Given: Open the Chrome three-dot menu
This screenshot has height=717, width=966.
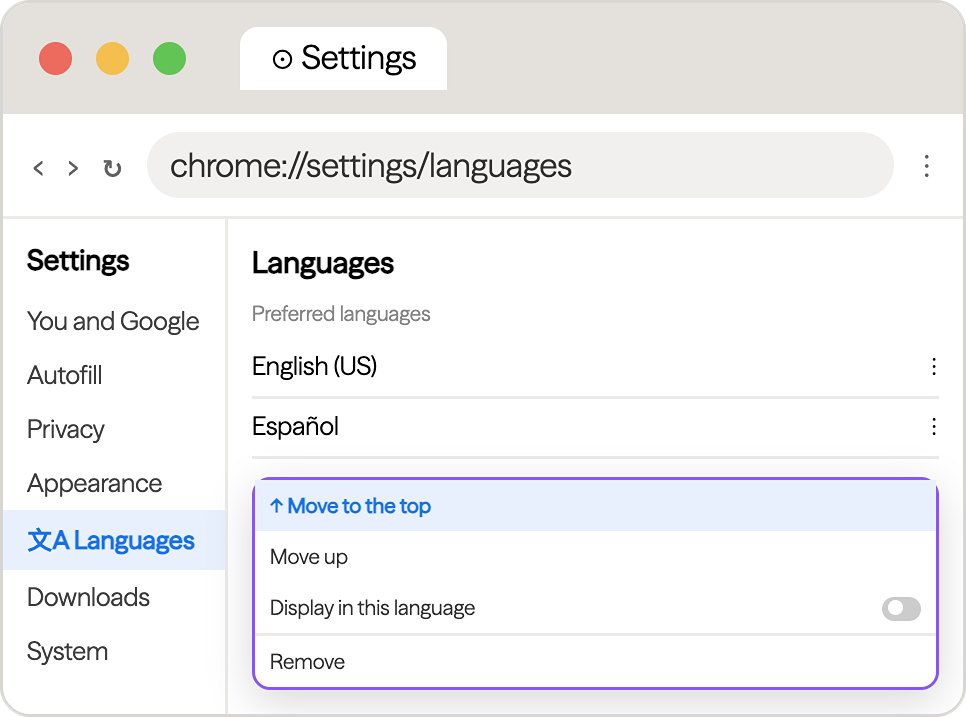Looking at the screenshot, I should tap(927, 166).
